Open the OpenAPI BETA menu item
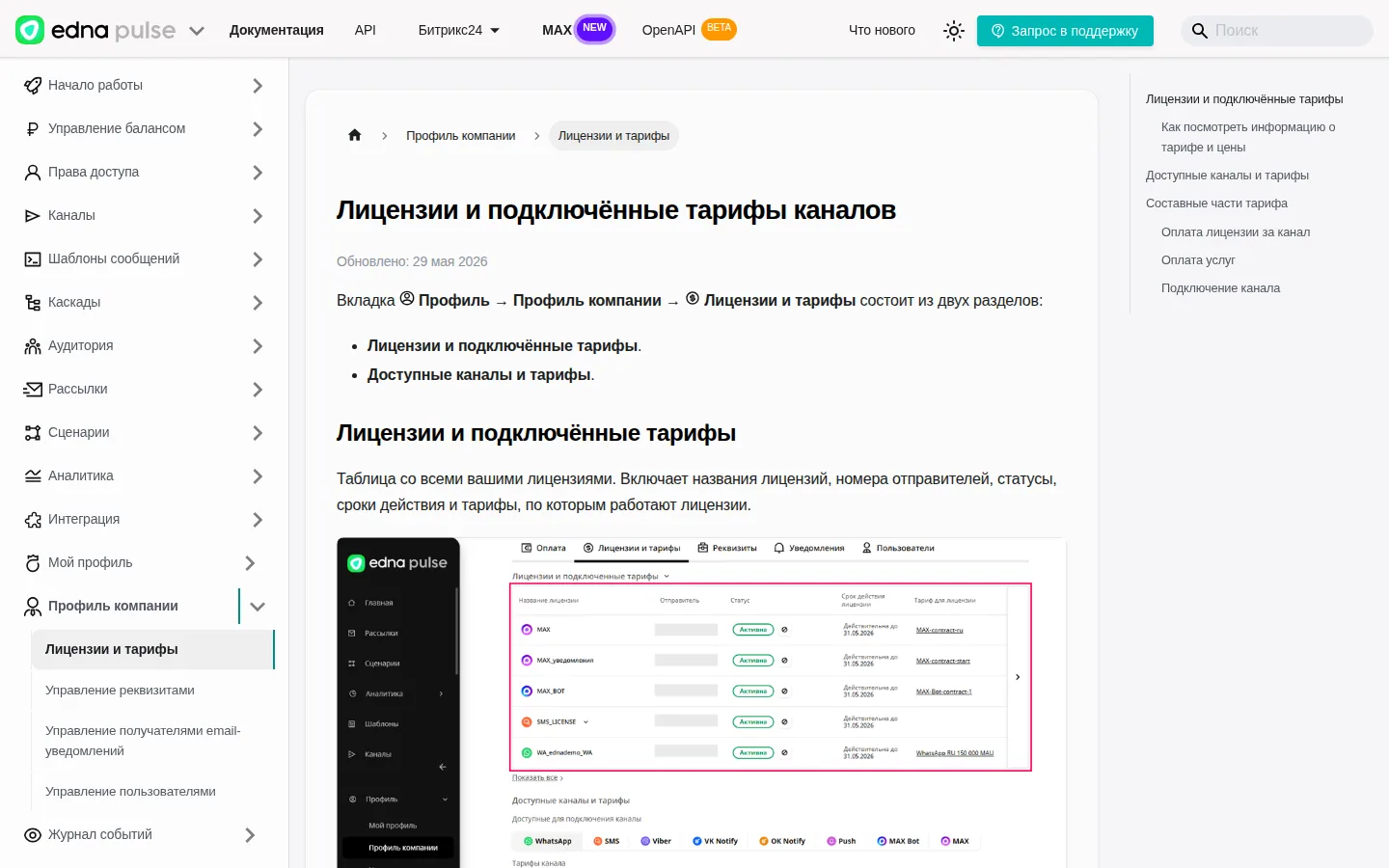Image resolution: width=1389 pixels, height=868 pixels. coord(689,30)
